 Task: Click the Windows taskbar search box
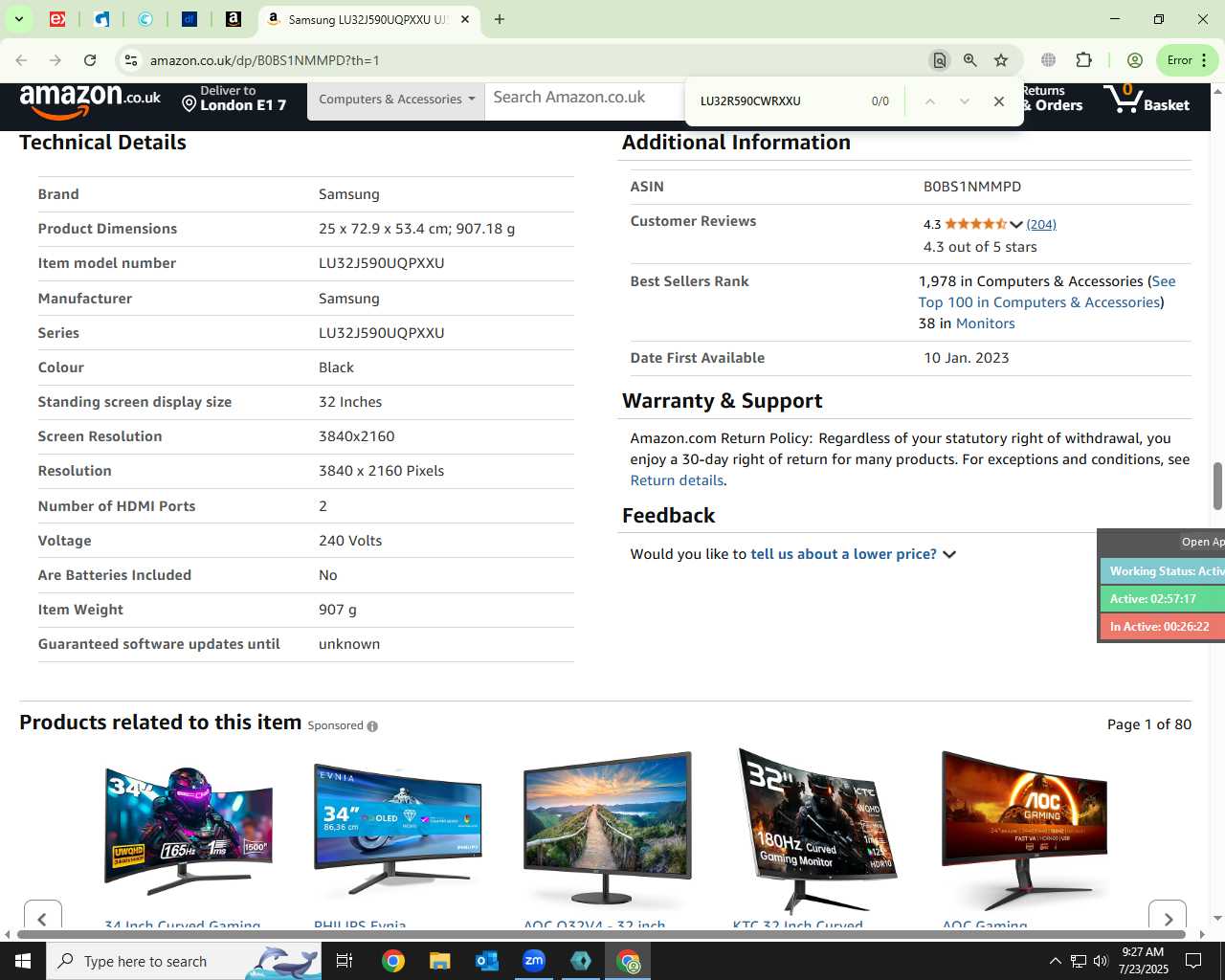[x=184, y=961]
